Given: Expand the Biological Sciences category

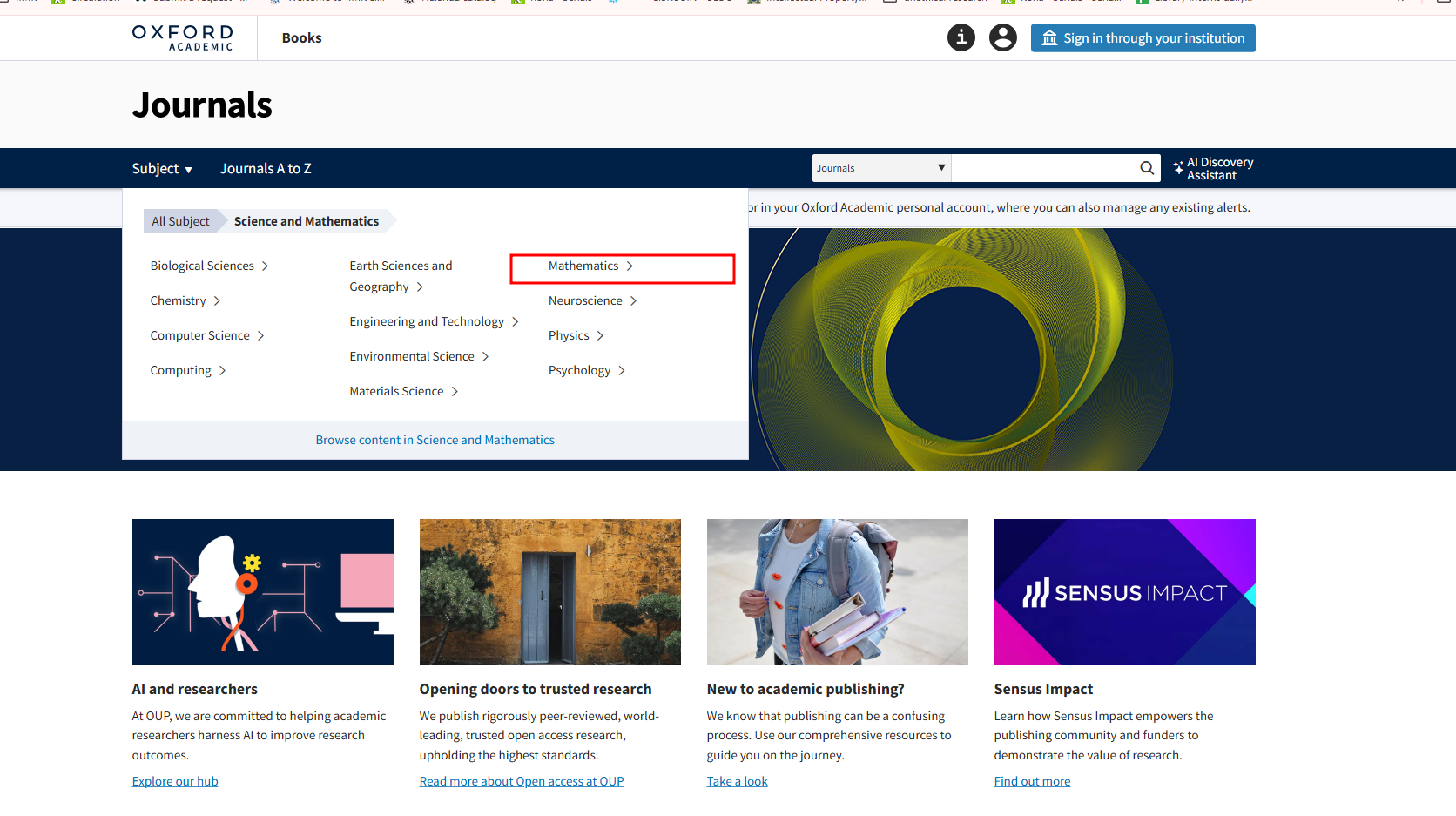Looking at the screenshot, I should point(209,266).
